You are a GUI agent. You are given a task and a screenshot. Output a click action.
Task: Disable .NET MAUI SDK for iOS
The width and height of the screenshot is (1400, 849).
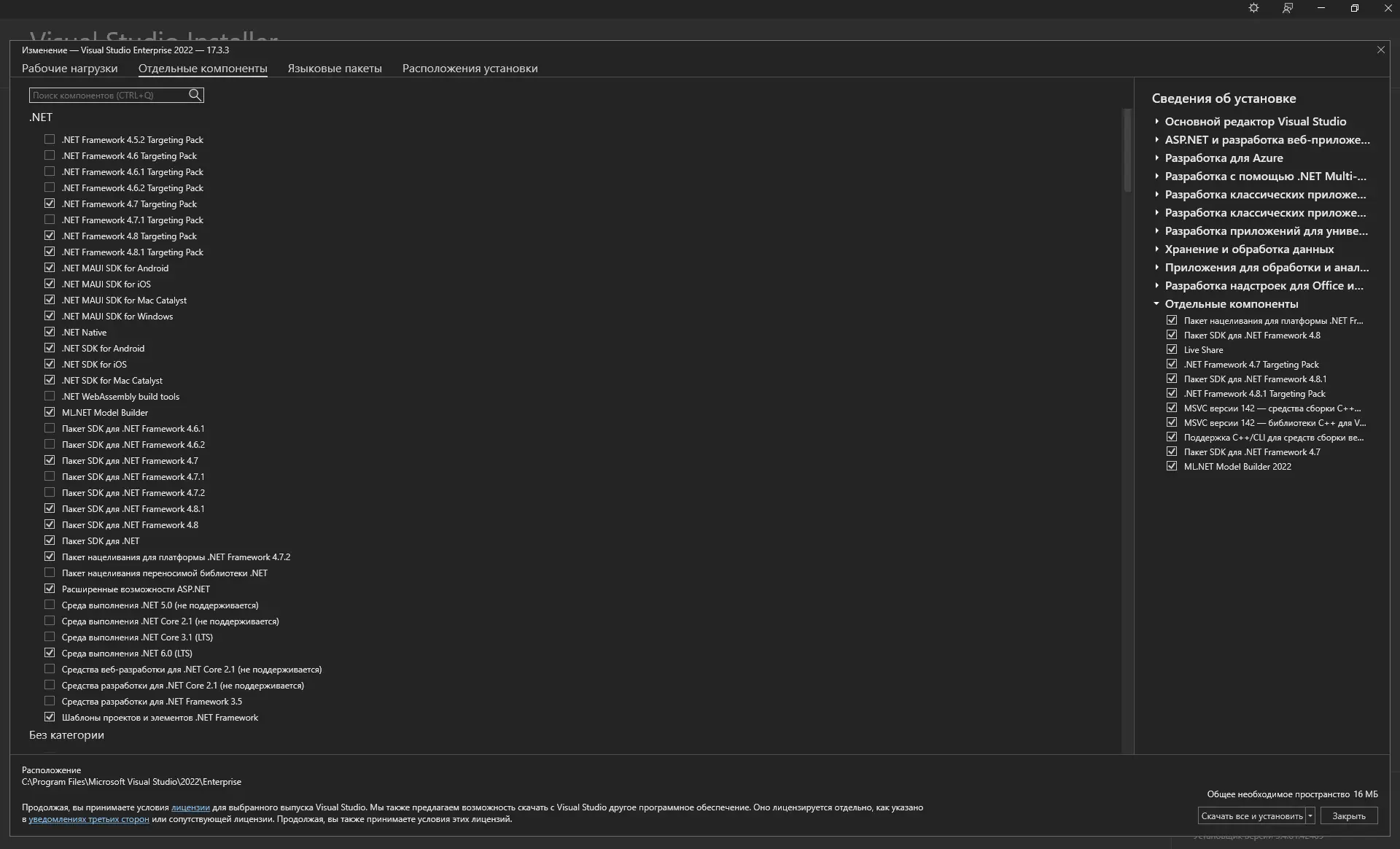(x=50, y=284)
